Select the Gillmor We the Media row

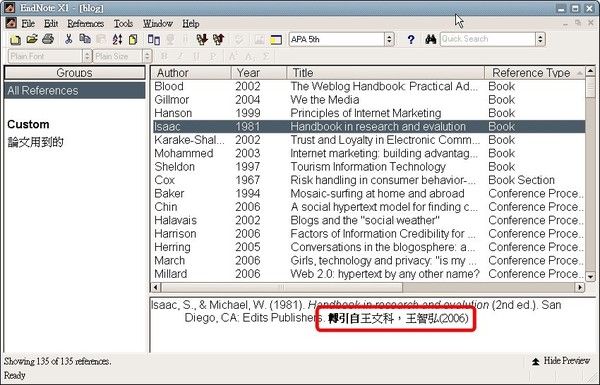click(x=368, y=100)
